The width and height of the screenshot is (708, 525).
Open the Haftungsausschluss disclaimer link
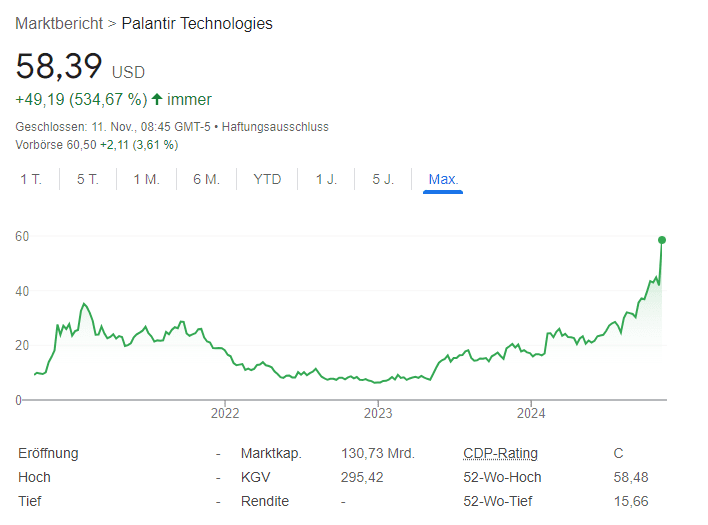click(x=275, y=127)
